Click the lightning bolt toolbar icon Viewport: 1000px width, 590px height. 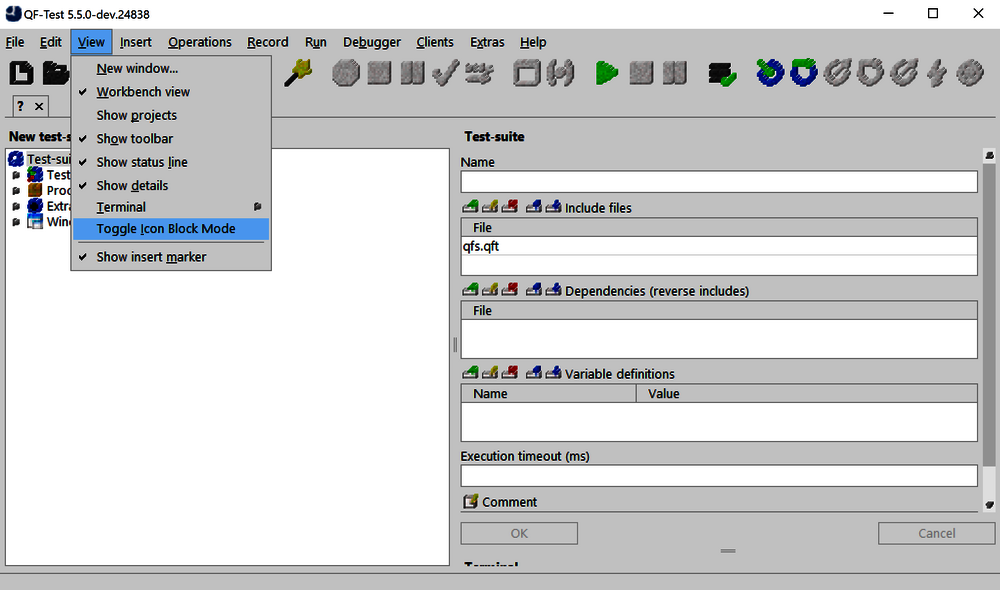(x=937, y=73)
